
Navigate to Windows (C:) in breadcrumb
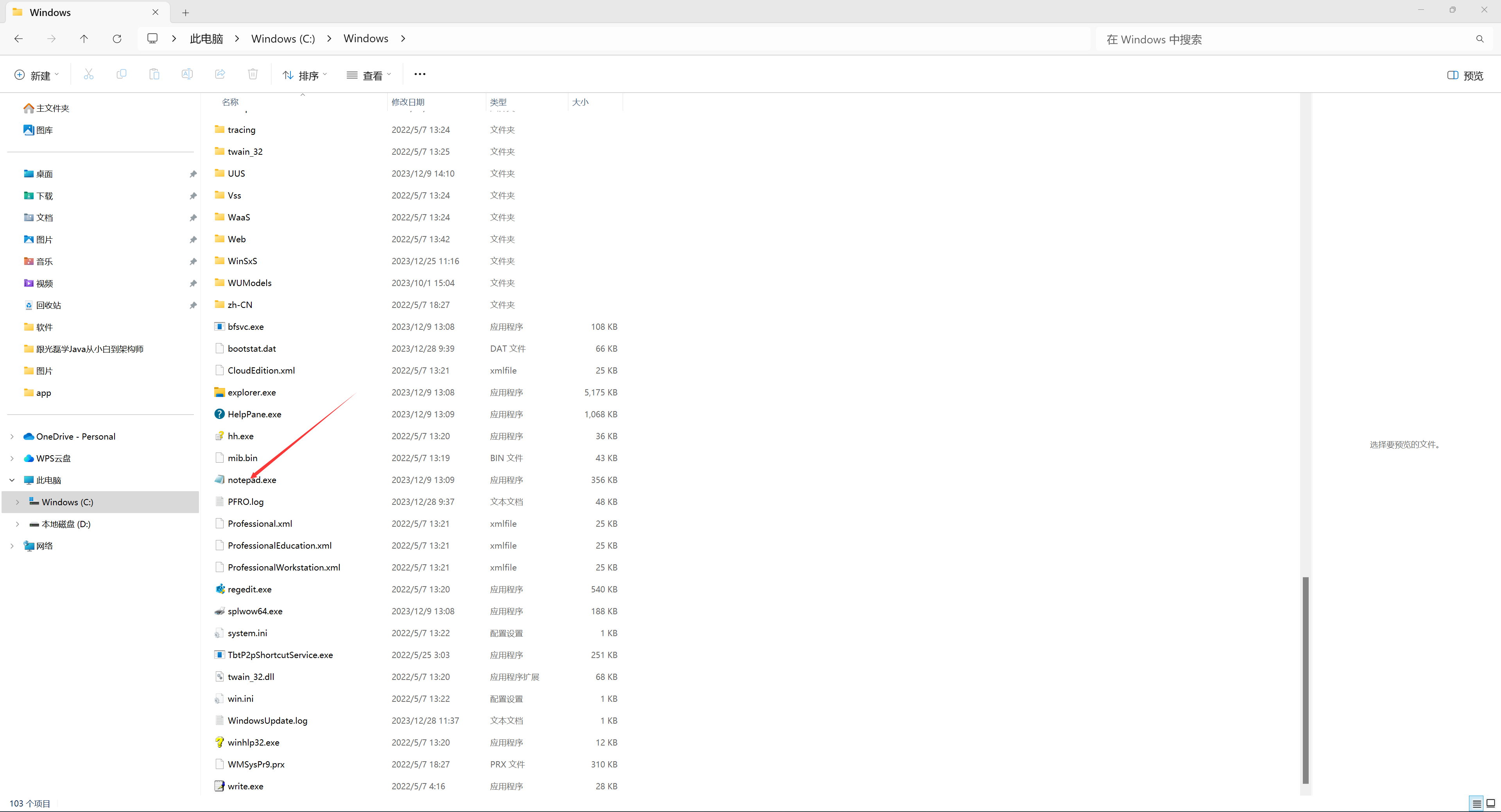click(283, 38)
